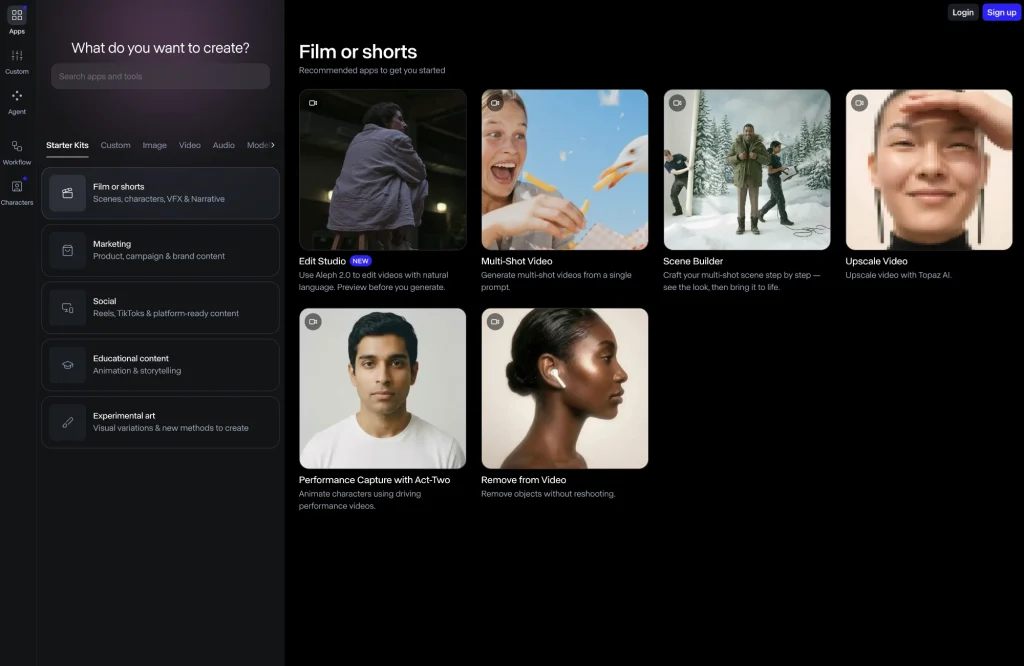Click the Remove from Video title
The width and height of the screenshot is (1024, 666).
click(x=524, y=480)
